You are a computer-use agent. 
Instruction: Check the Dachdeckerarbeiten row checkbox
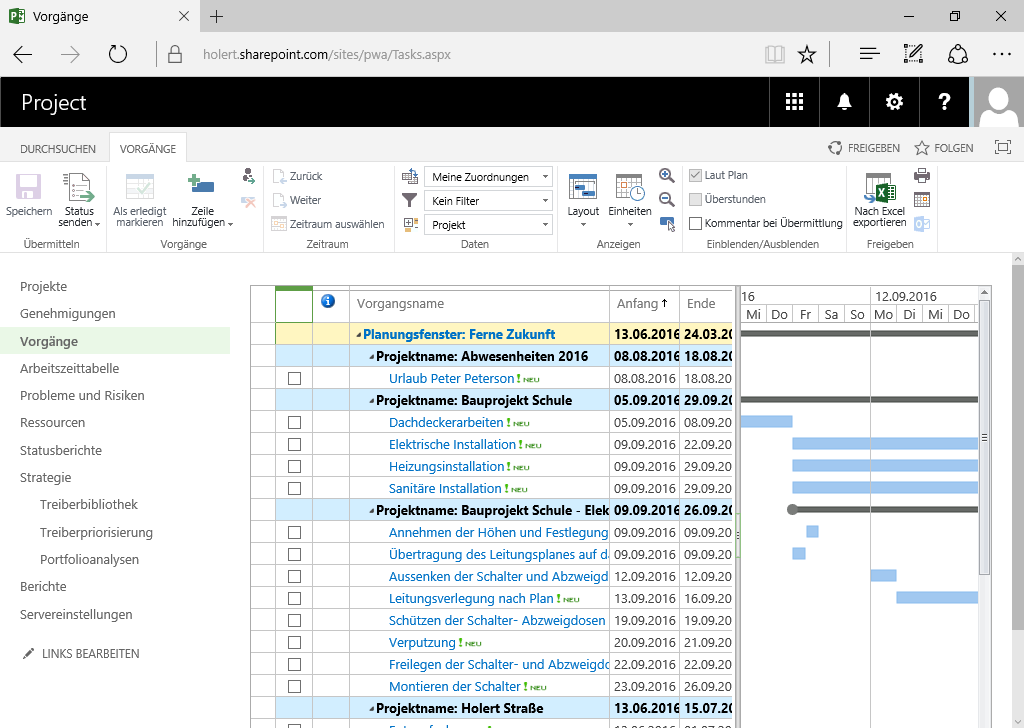coord(295,422)
